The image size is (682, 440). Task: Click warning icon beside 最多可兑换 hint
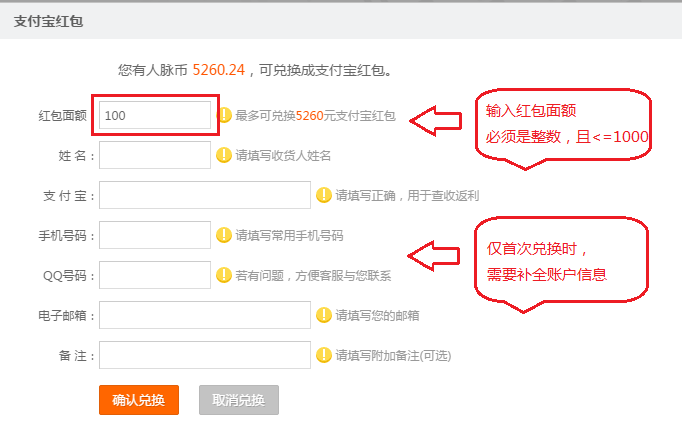[x=224, y=115]
